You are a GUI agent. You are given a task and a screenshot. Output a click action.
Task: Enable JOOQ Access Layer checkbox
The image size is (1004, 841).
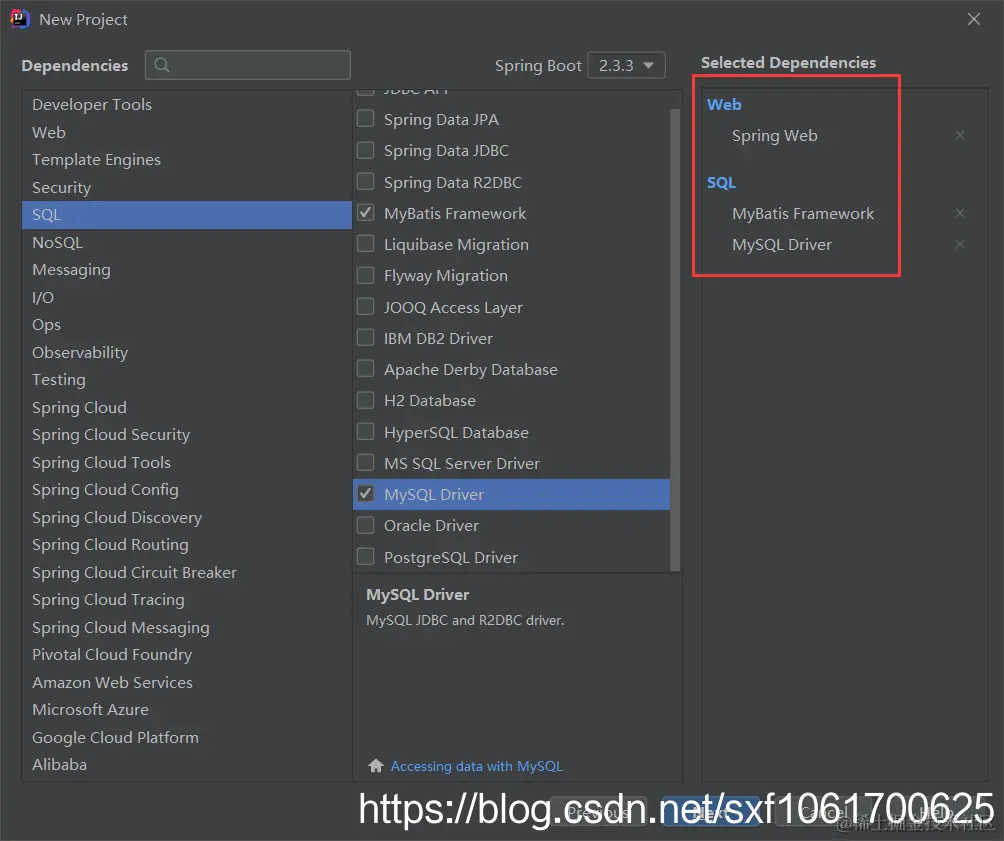click(x=366, y=306)
